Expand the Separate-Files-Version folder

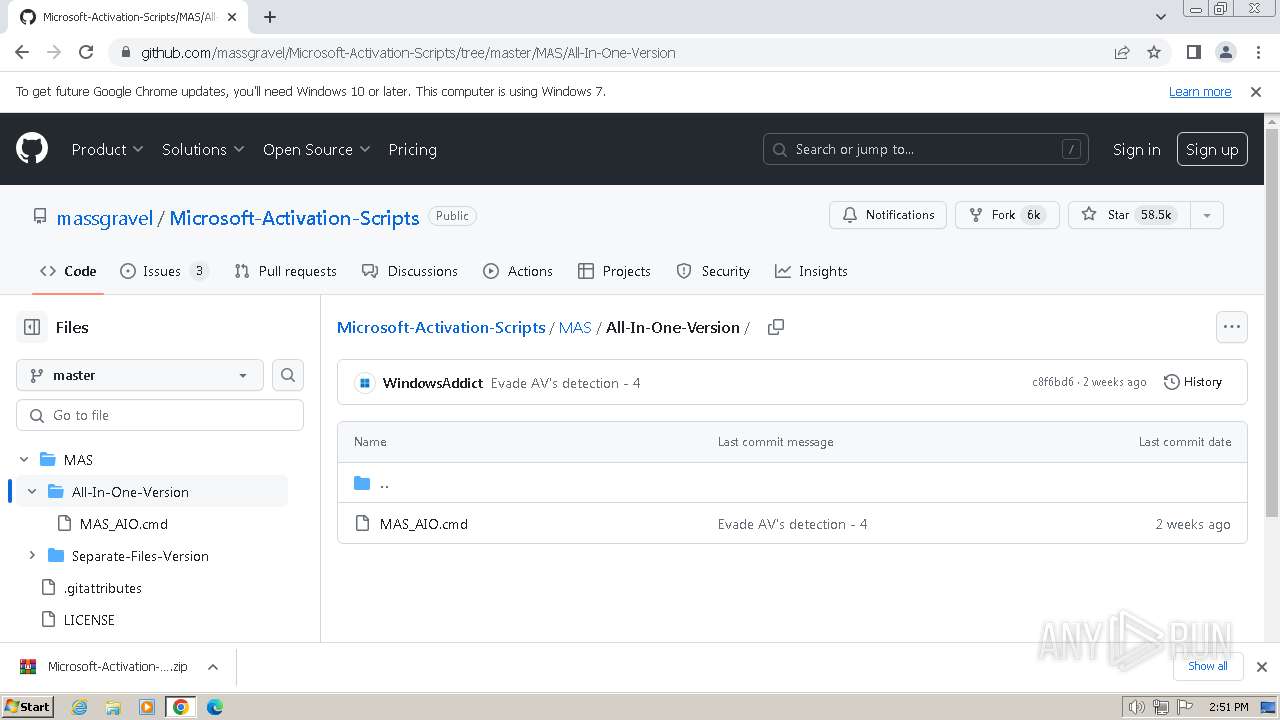click(32, 556)
